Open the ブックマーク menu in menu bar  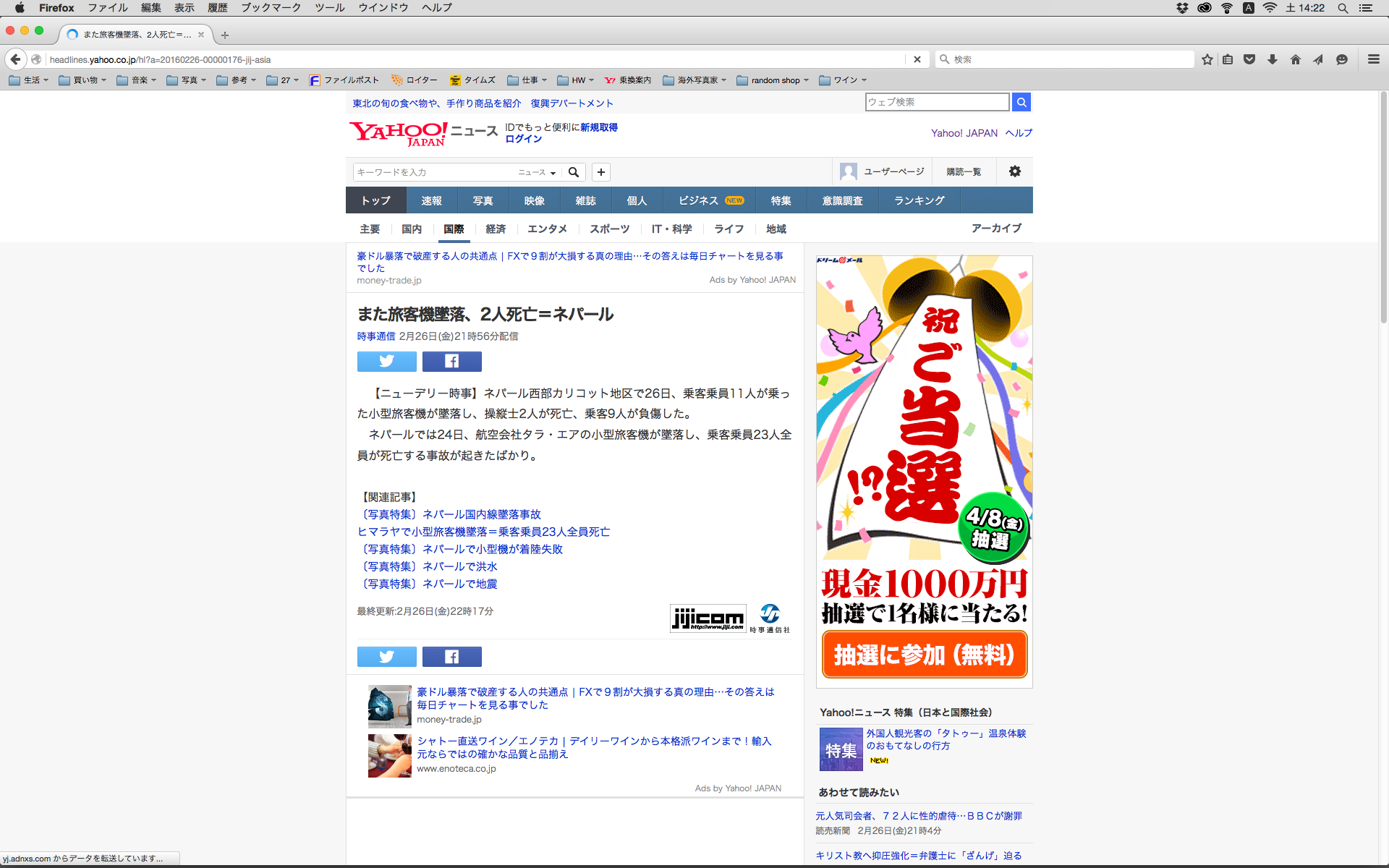pos(271,8)
